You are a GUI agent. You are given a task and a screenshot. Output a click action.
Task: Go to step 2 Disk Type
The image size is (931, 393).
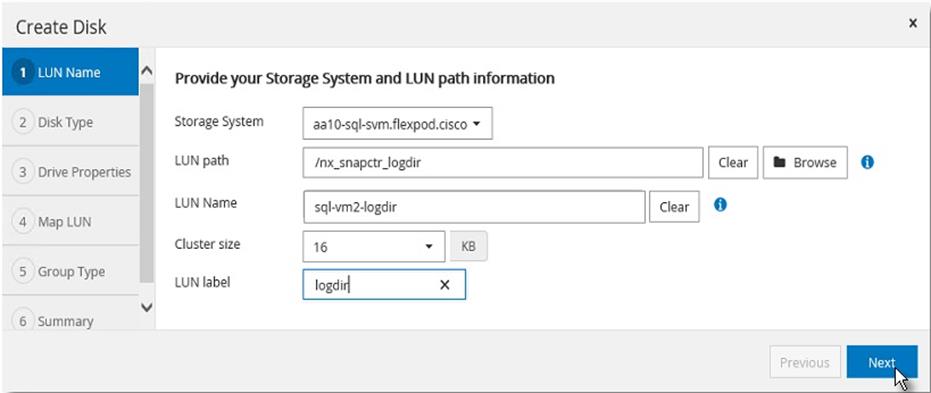70,122
